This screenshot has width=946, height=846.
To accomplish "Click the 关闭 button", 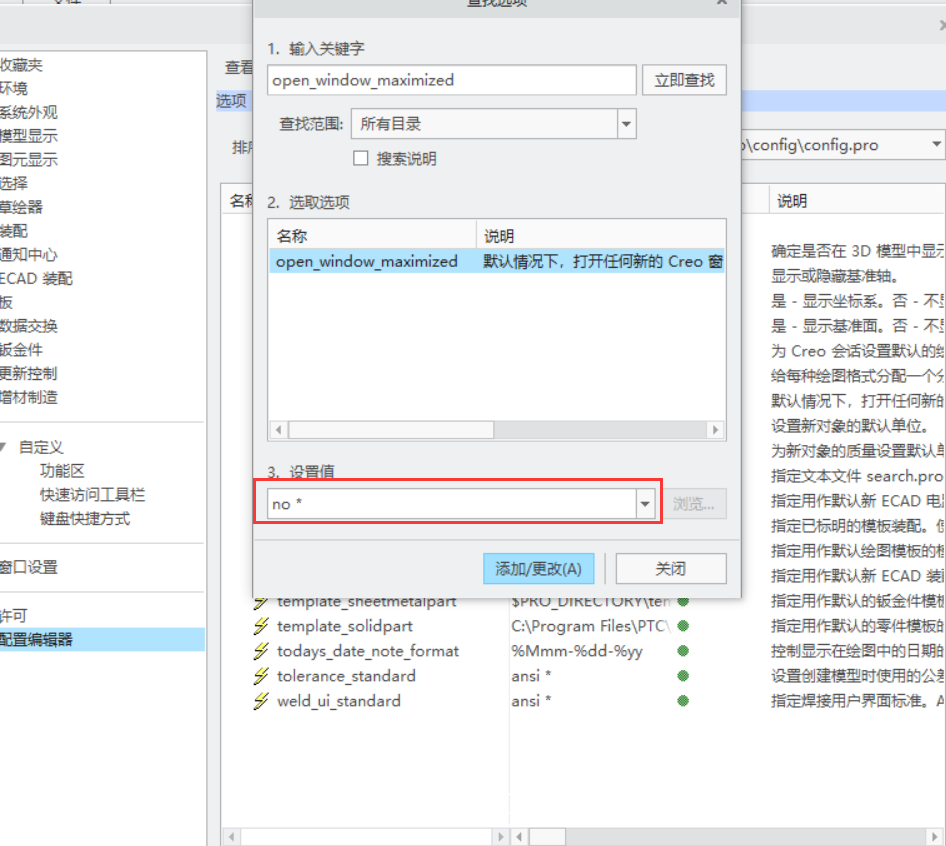I will pos(670,568).
